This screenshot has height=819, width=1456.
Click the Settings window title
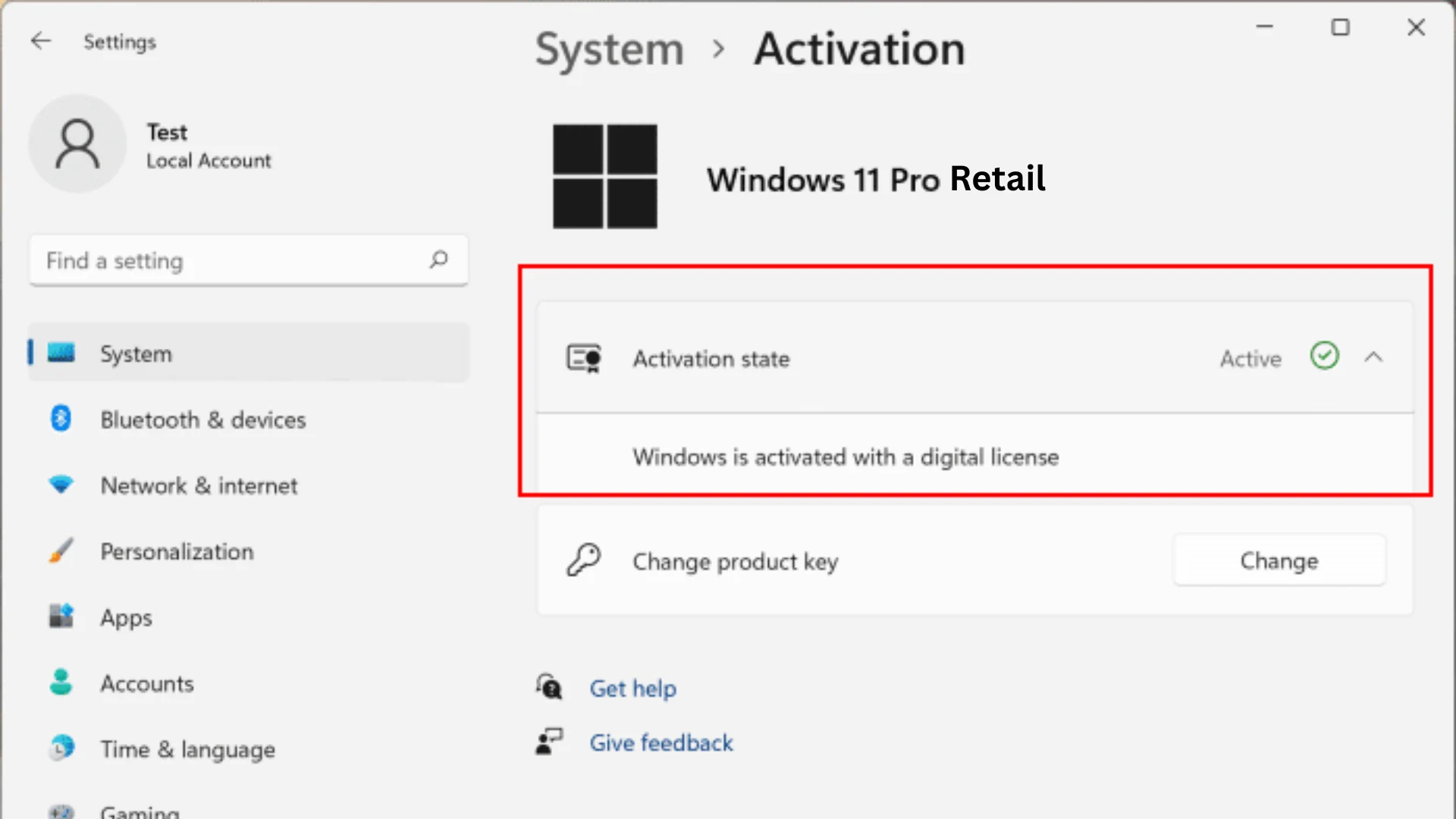point(120,42)
